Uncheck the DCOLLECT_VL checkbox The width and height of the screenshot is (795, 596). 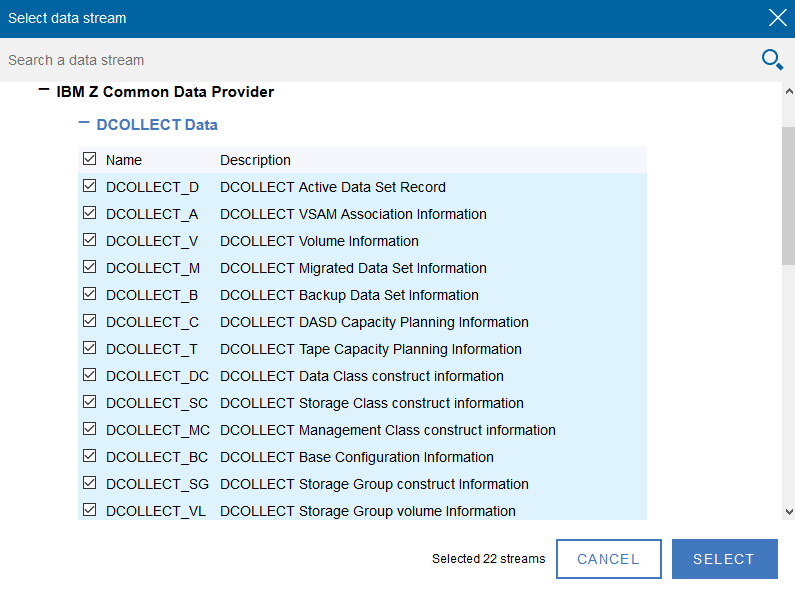point(89,509)
